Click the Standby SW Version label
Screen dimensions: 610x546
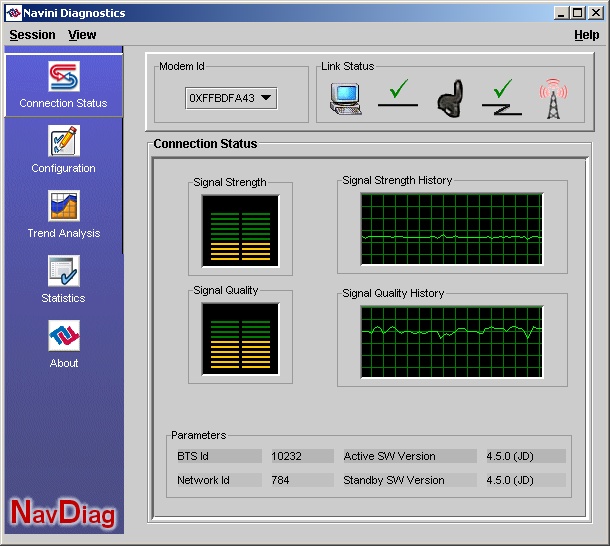click(410, 480)
